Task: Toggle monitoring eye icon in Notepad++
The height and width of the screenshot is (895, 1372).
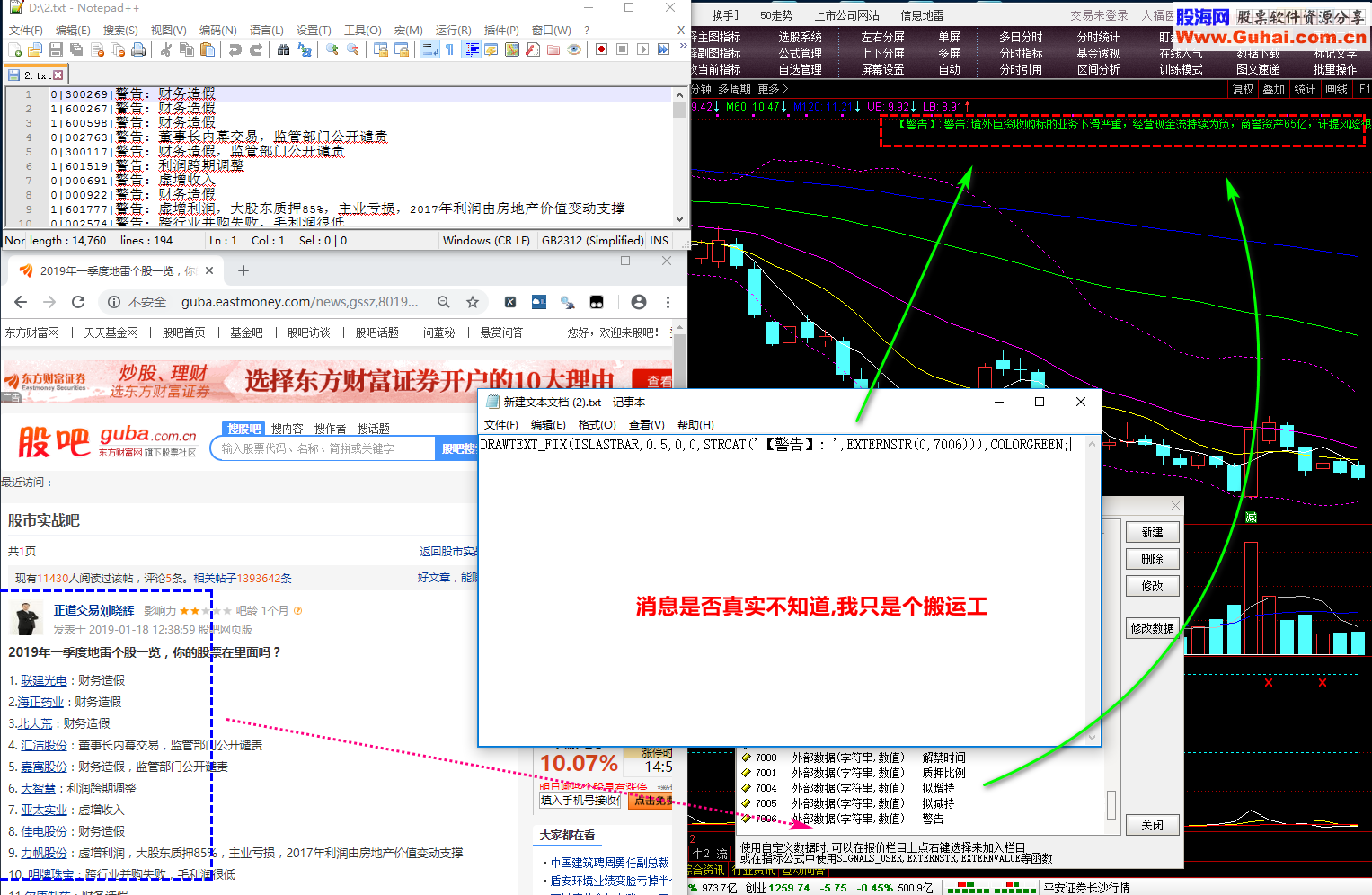Action: point(574,49)
